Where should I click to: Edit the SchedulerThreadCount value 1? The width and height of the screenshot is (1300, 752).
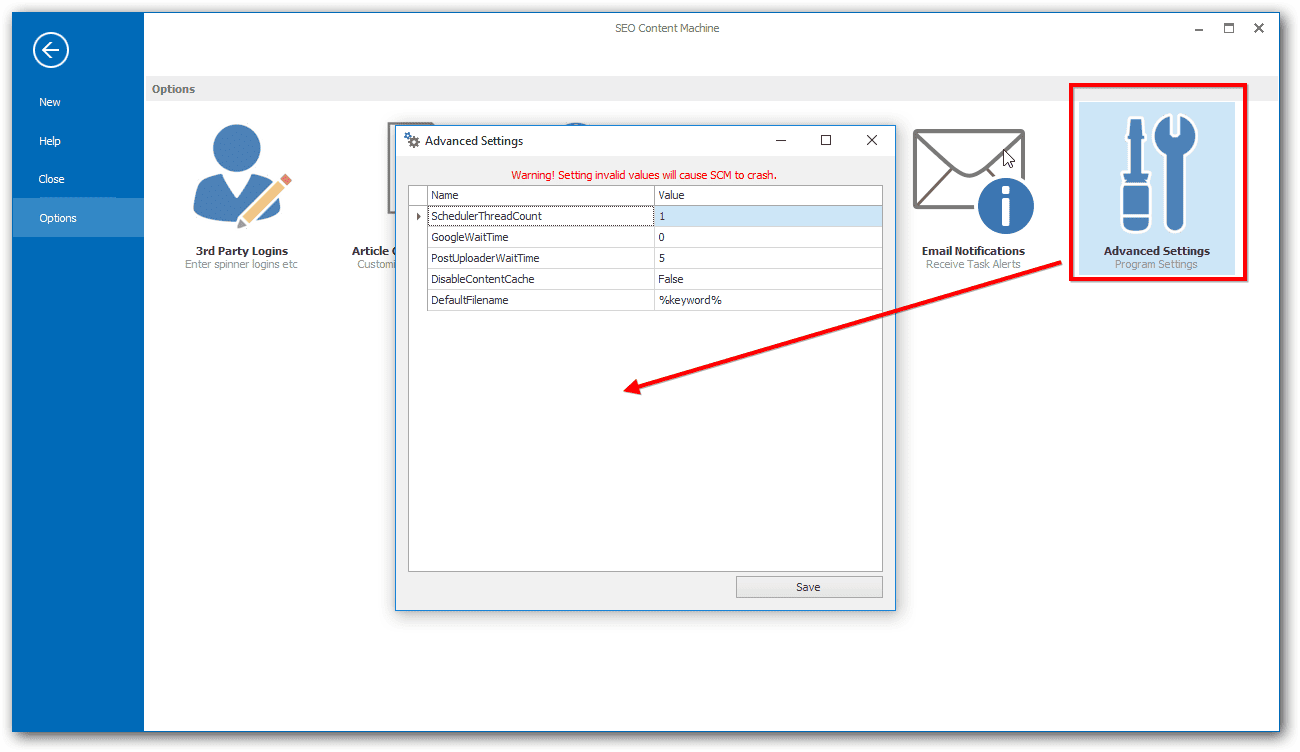coord(768,216)
